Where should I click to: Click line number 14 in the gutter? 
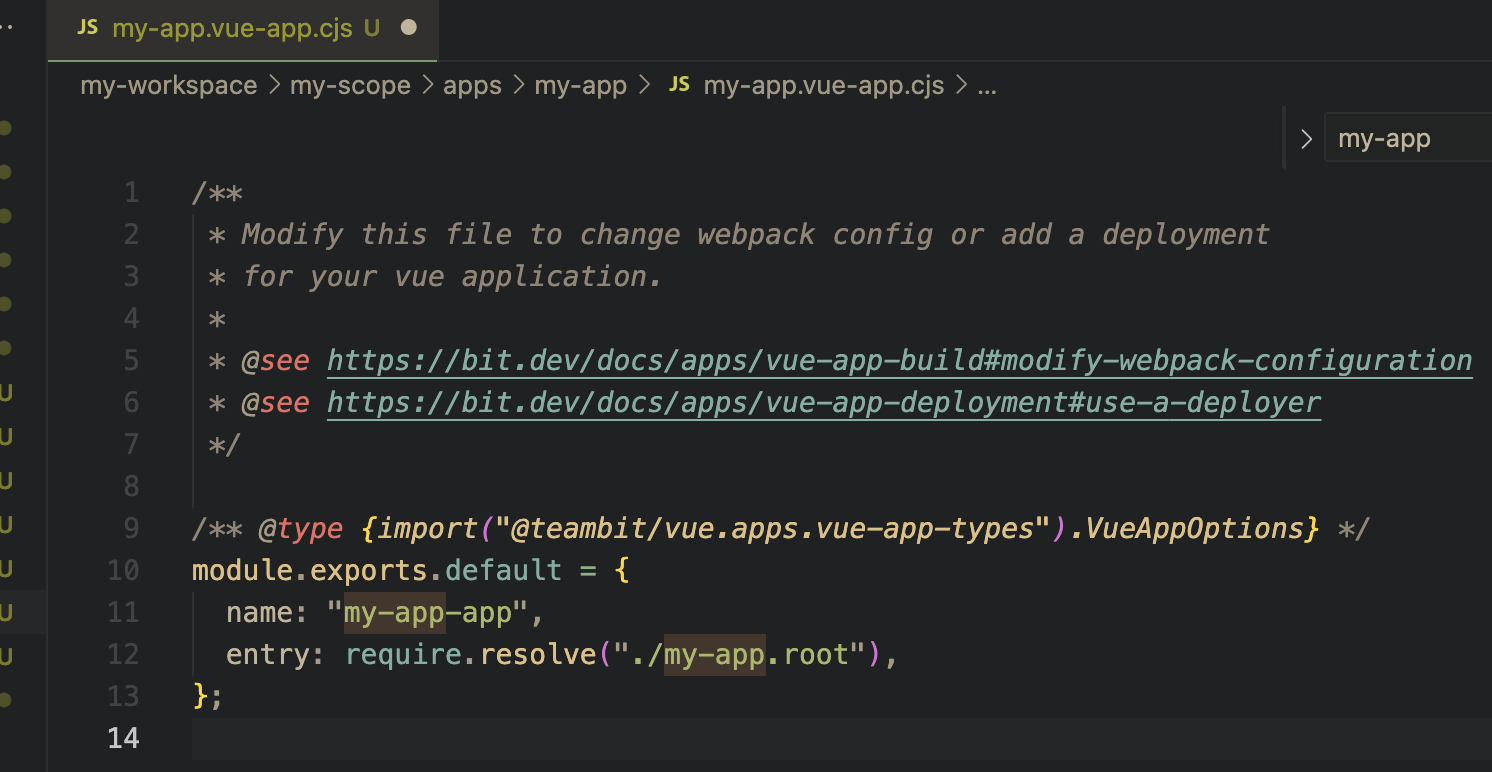123,738
